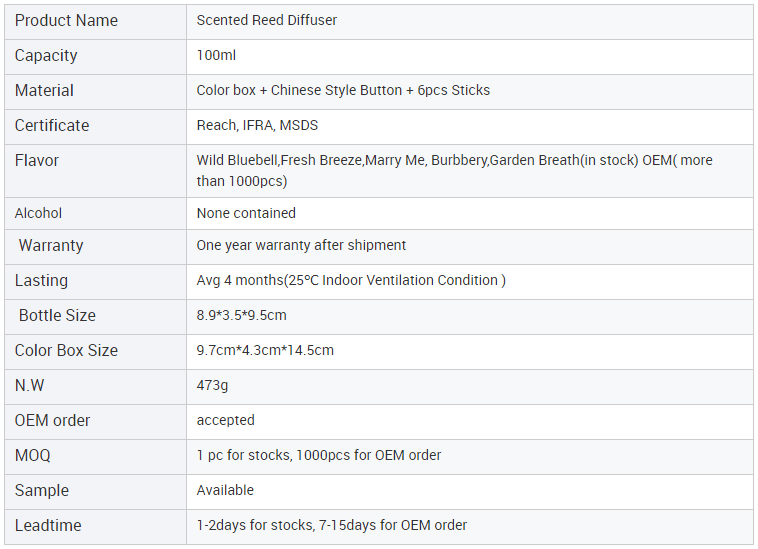Click the Alcohol row label
Image resolution: width=758 pixels, height=549 pixels.
[x=38, y=213]
